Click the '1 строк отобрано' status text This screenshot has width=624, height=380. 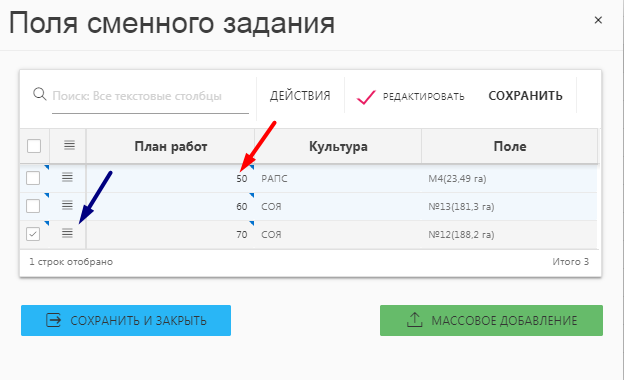point(71,262)
